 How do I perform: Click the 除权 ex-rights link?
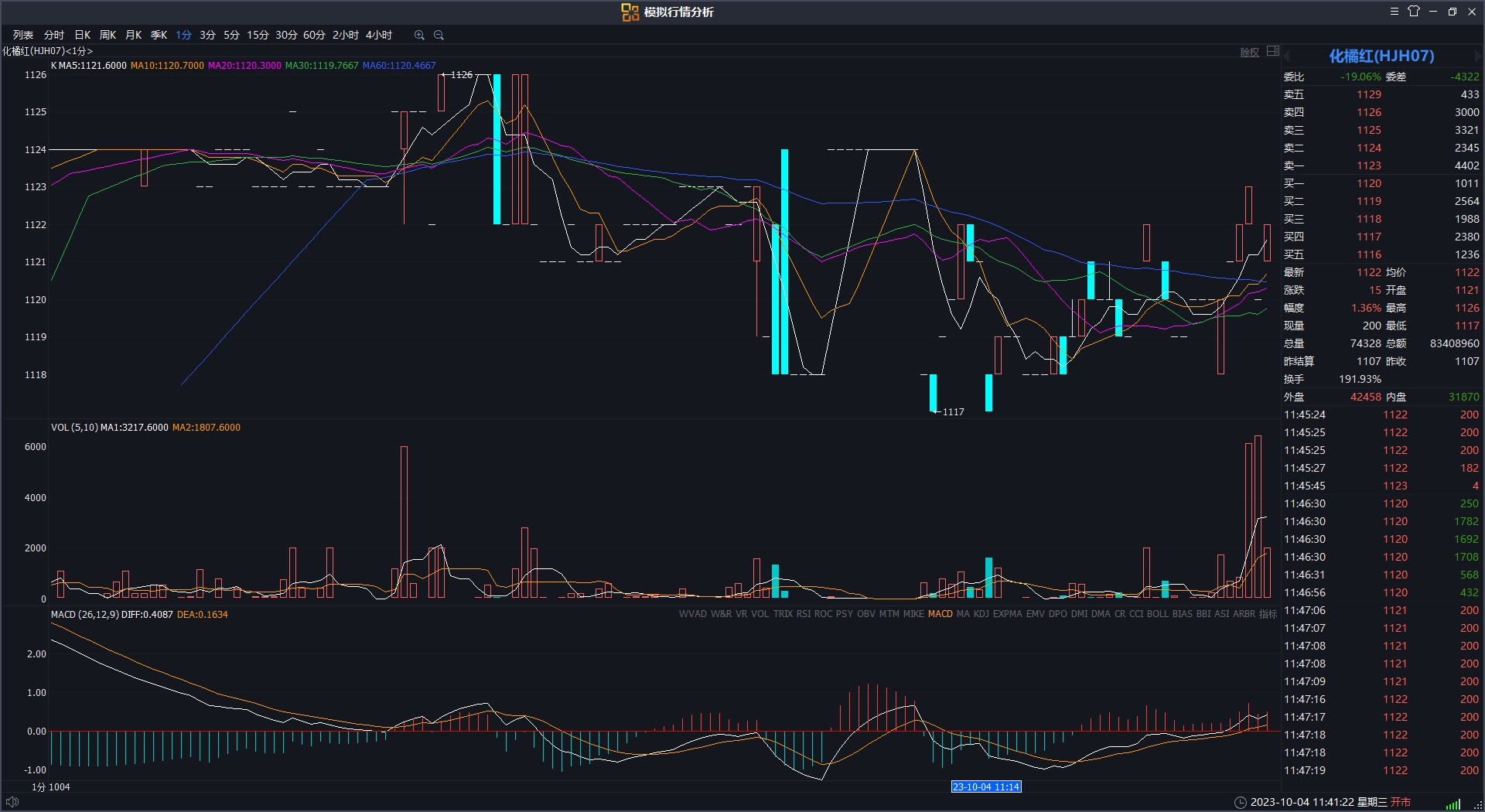click(1250, 53)
